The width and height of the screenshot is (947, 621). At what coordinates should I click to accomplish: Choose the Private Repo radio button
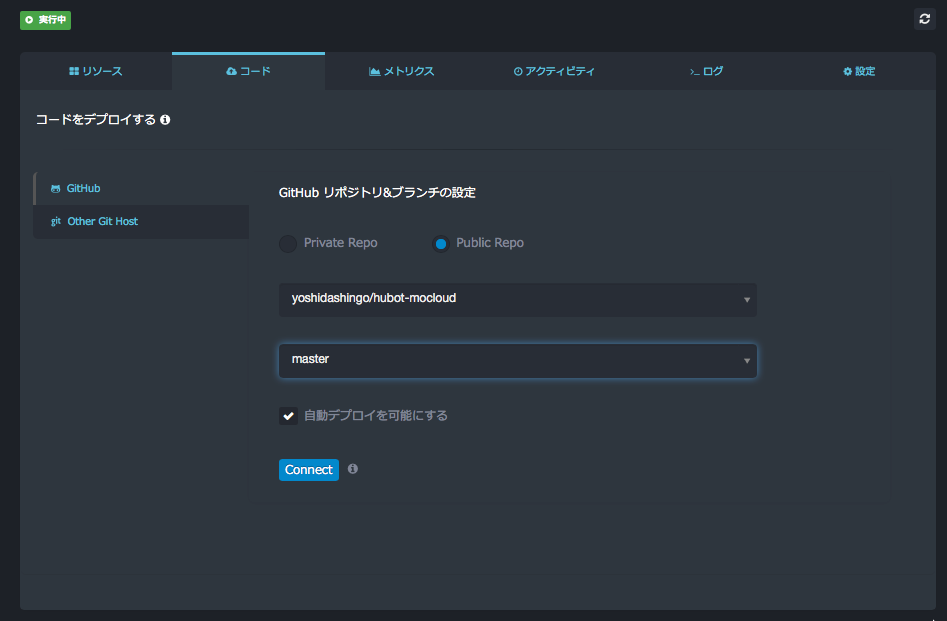click(x=288, y=243)
